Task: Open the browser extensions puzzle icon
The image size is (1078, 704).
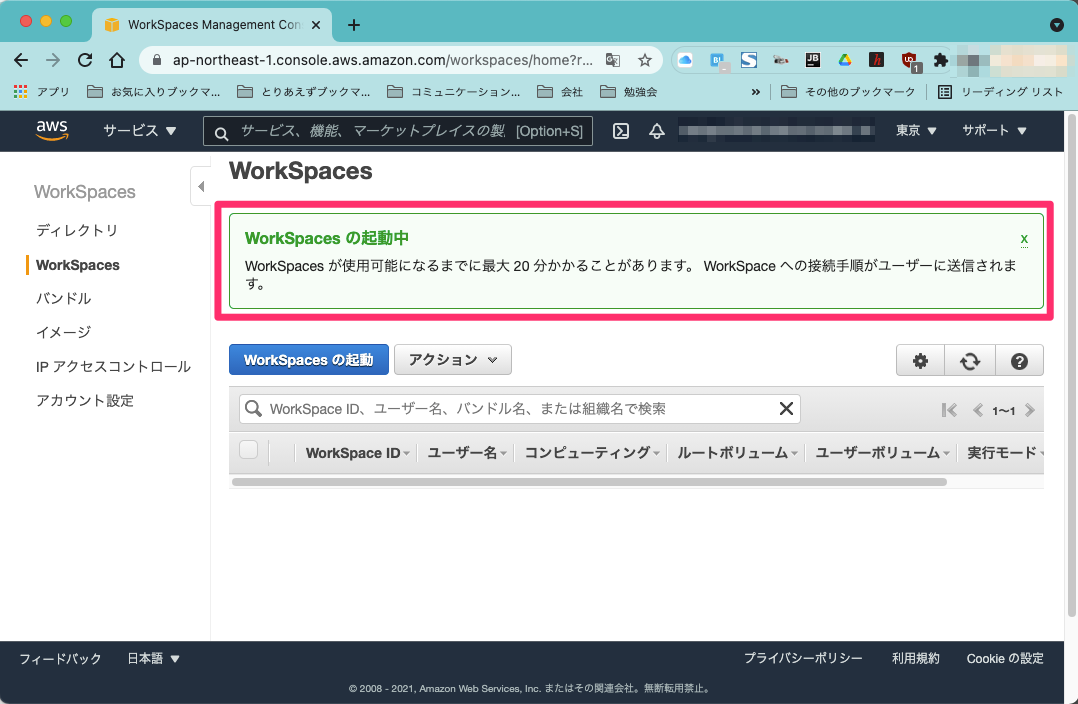Action: tap(939, 60)
